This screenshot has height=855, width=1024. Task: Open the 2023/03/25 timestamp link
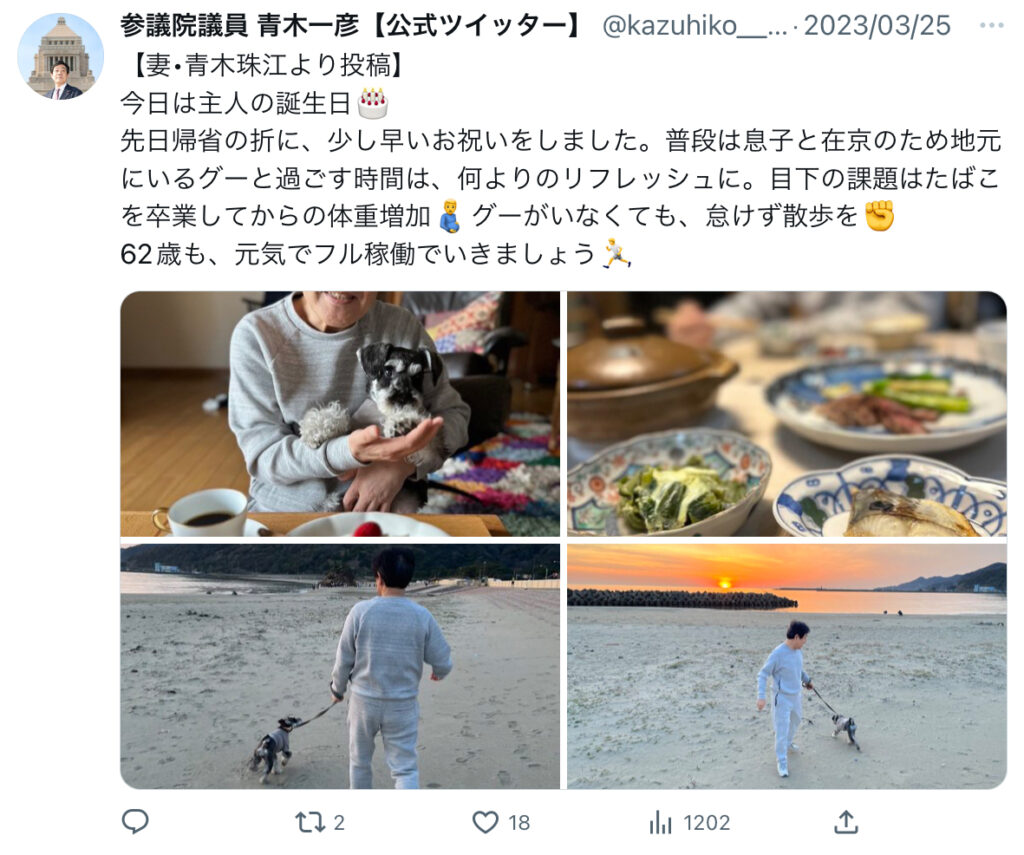pos(877,25)
